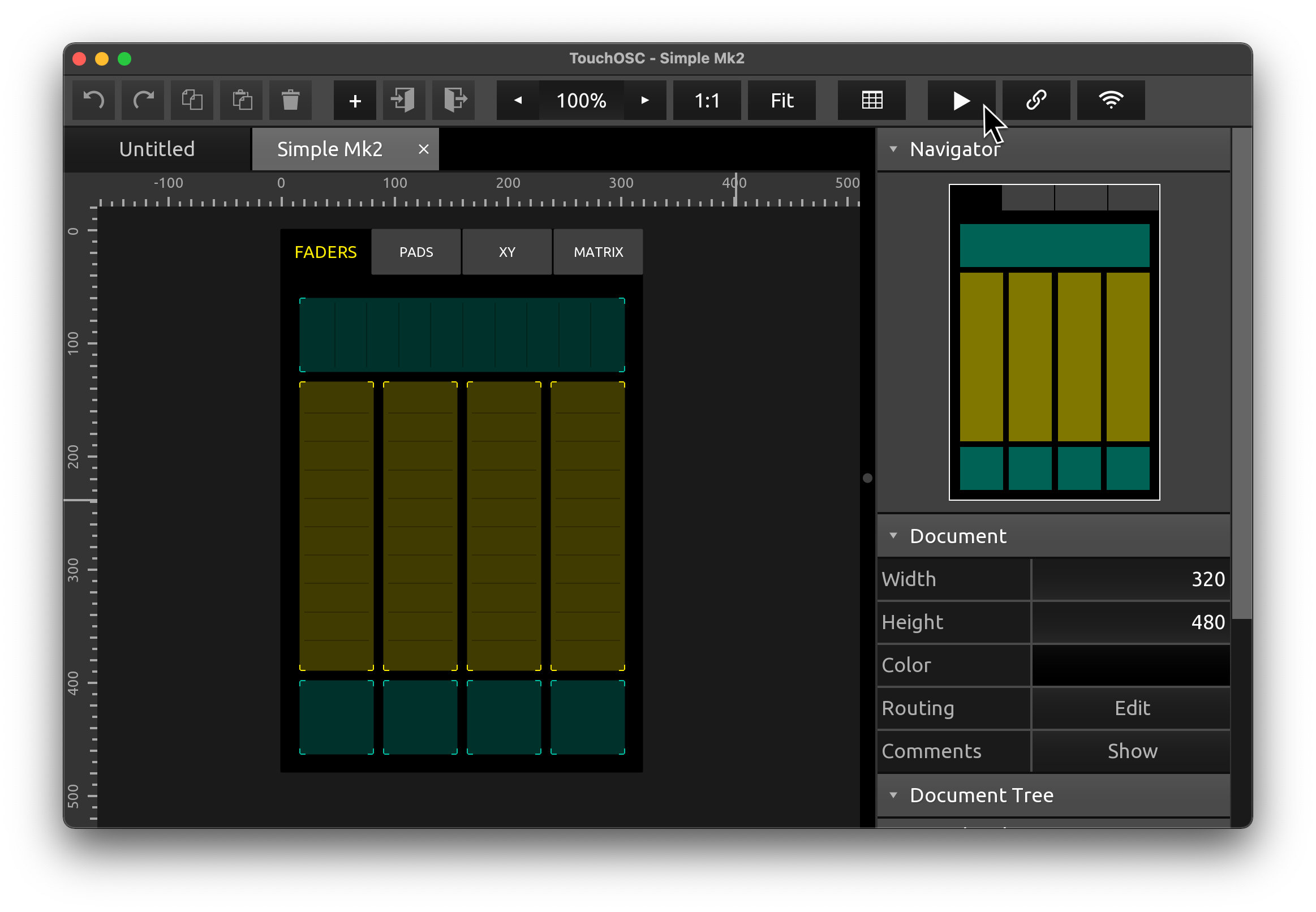Image resolution: width=1316 pixels, height=912 pixels.
Task: Collapse the Navigator panel
Action: pyautogui.click(x=893, y=149)
